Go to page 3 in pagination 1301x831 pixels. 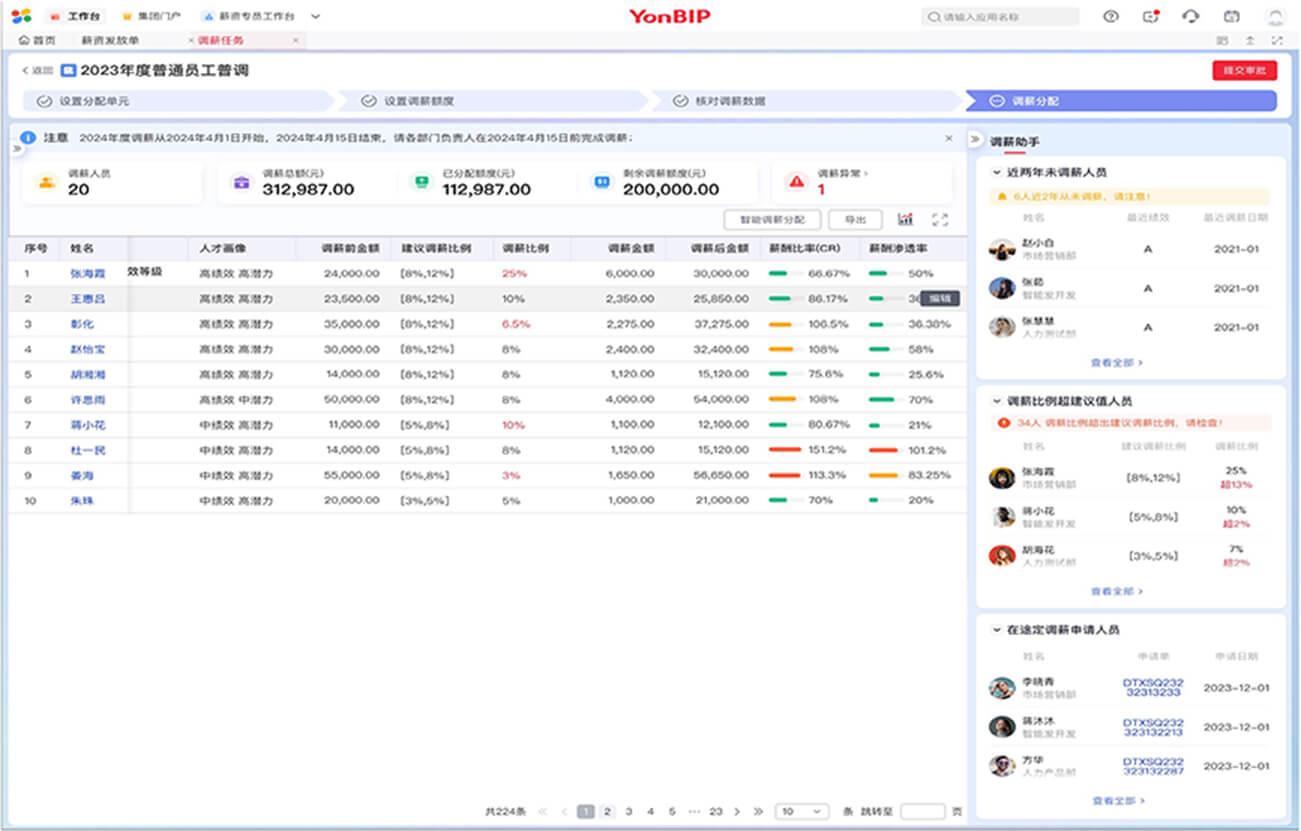point(629,812)
